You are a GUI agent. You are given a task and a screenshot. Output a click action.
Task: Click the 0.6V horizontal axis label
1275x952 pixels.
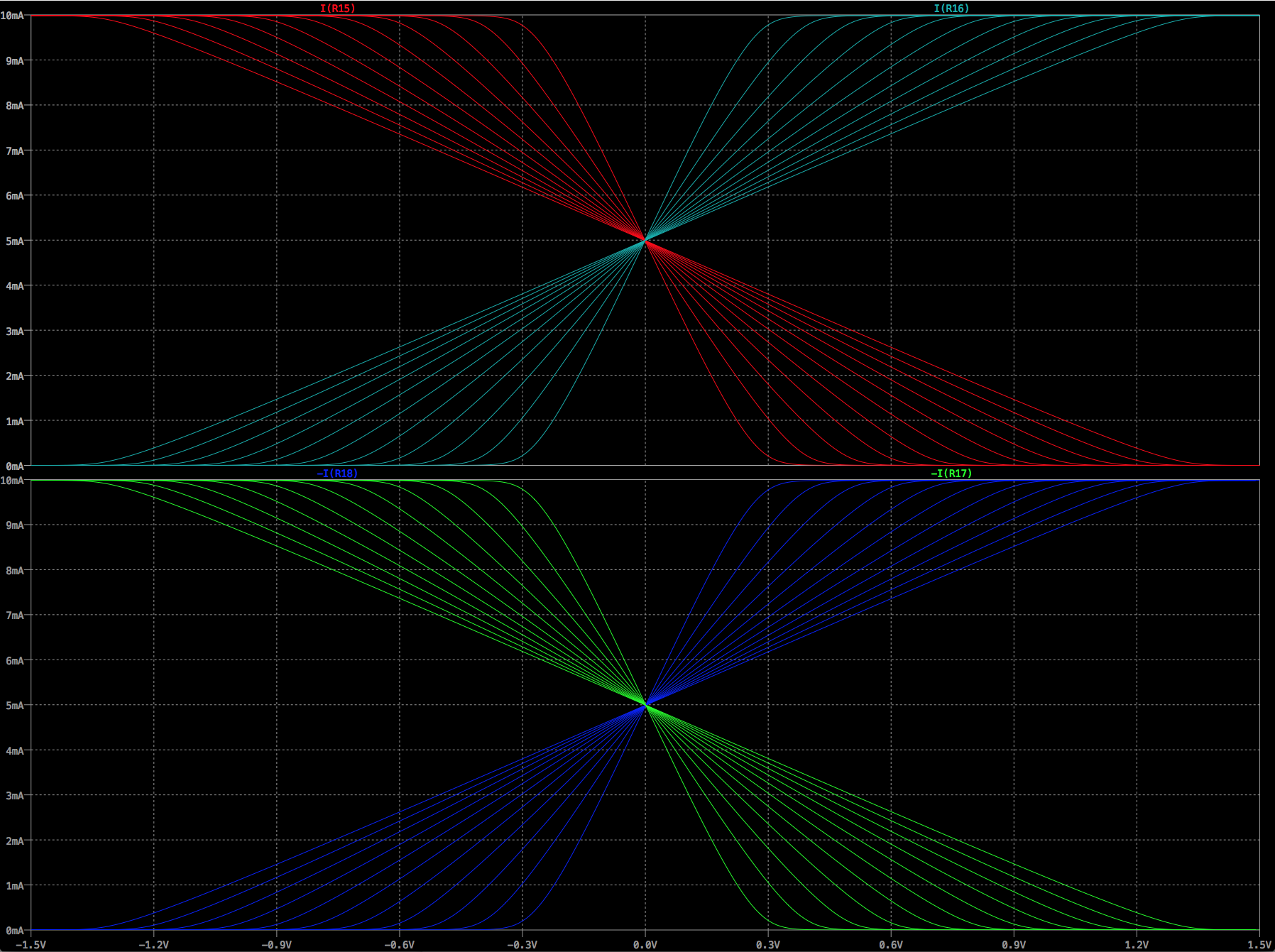[x=891, y=945]
